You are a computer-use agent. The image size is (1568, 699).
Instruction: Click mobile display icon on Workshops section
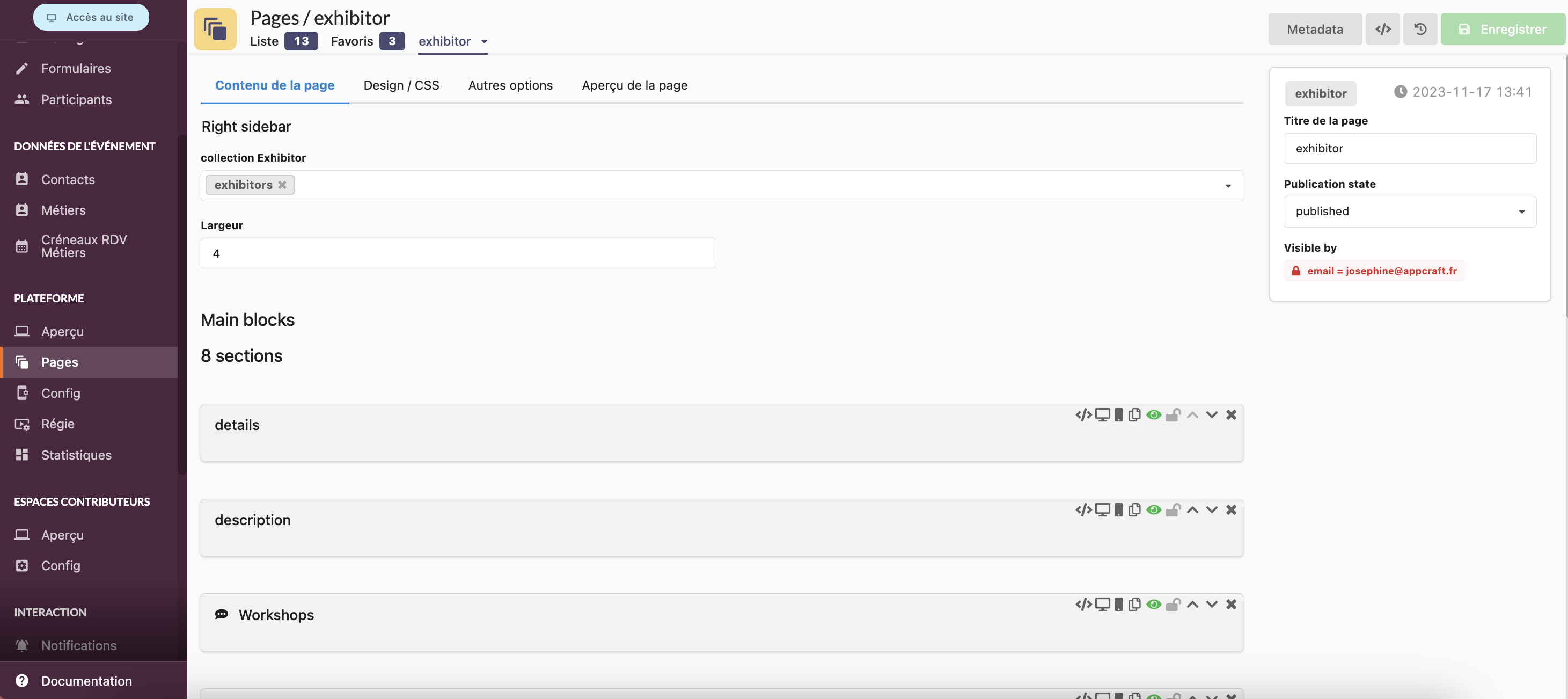point(1118,604)
